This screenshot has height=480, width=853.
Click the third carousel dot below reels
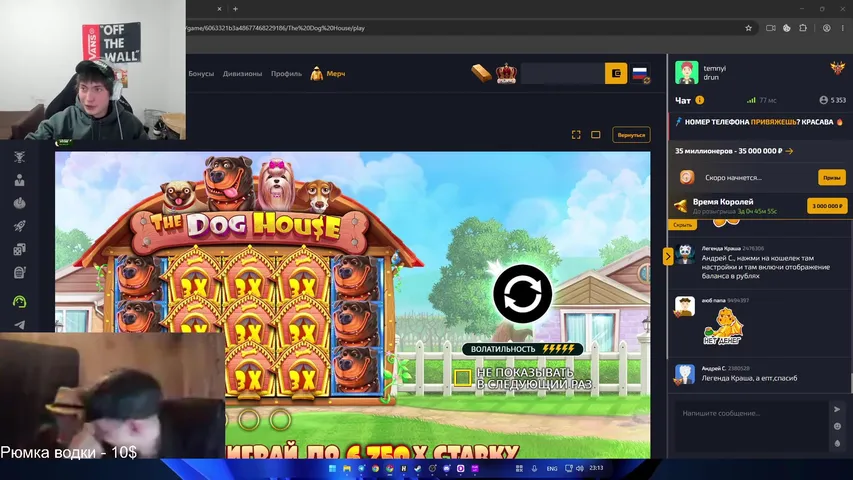click(x=280, y=420)
